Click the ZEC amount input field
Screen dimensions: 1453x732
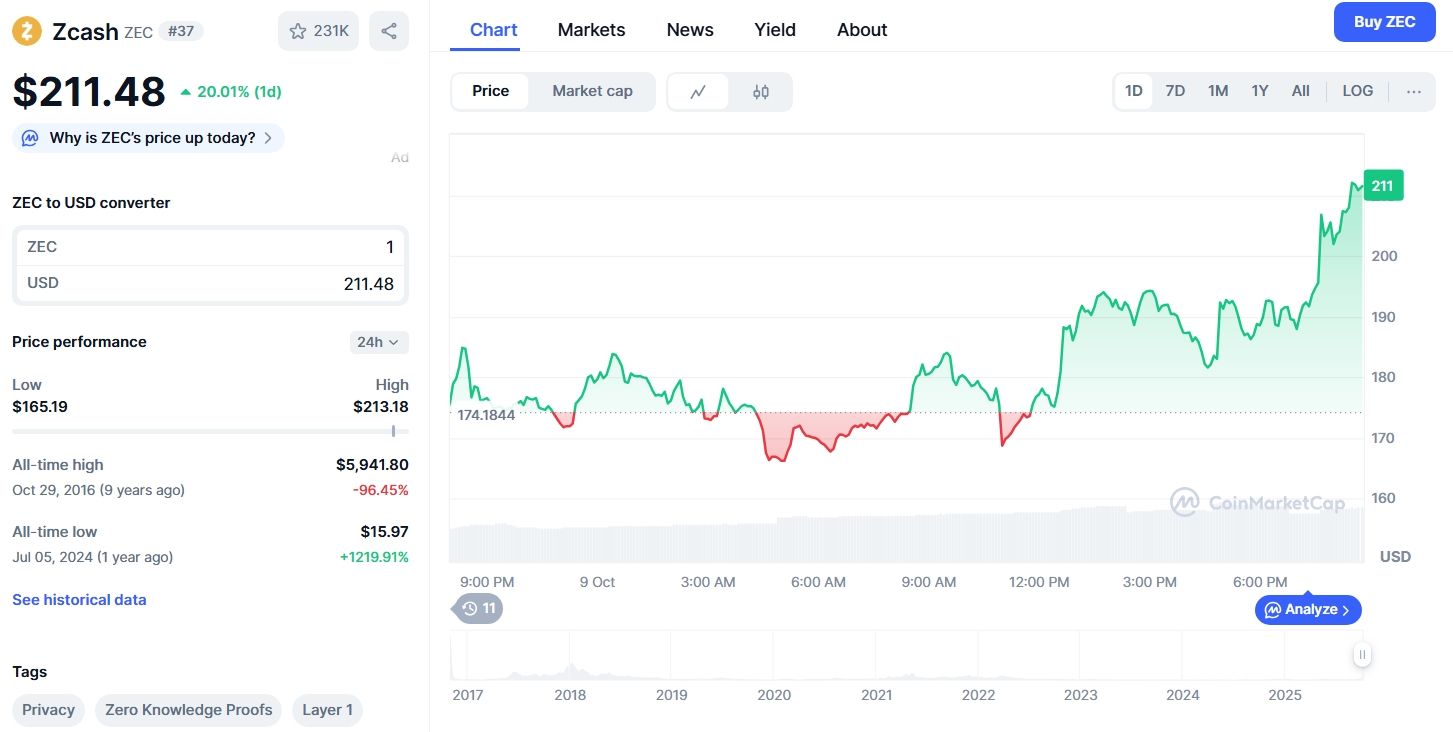click(210, 247)
